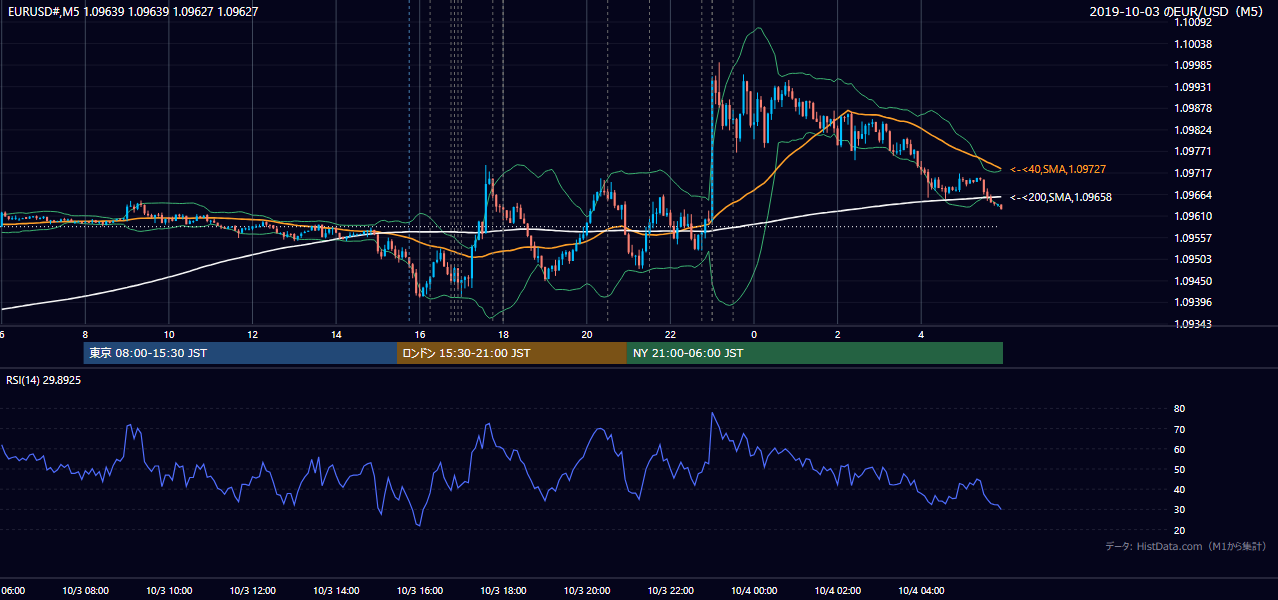1278x600 pixels.
Task: Click the 10/3 10:00 time label
Action: pos(168,591)
